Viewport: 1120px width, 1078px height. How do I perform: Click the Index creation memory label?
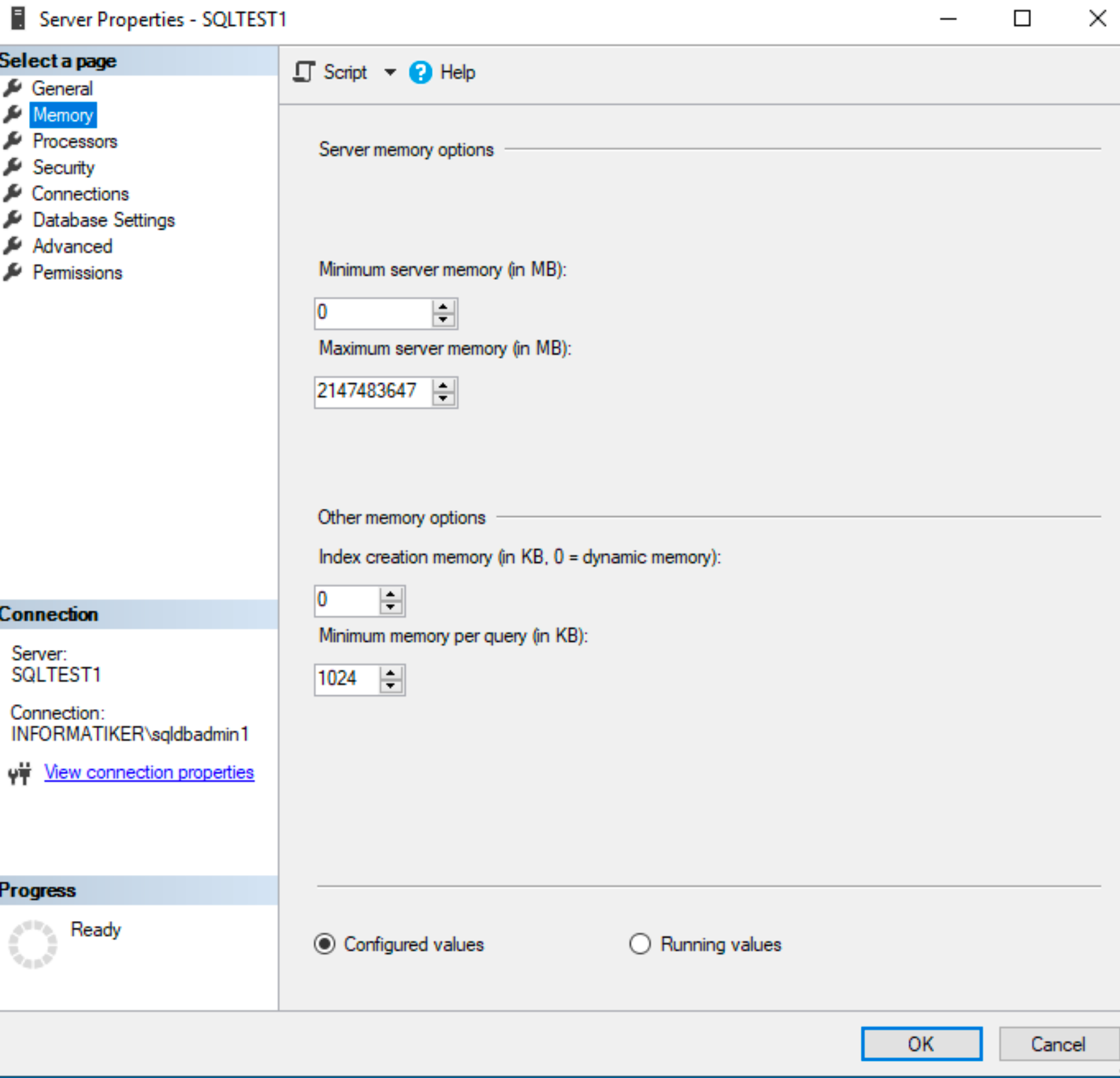(520, 557)
